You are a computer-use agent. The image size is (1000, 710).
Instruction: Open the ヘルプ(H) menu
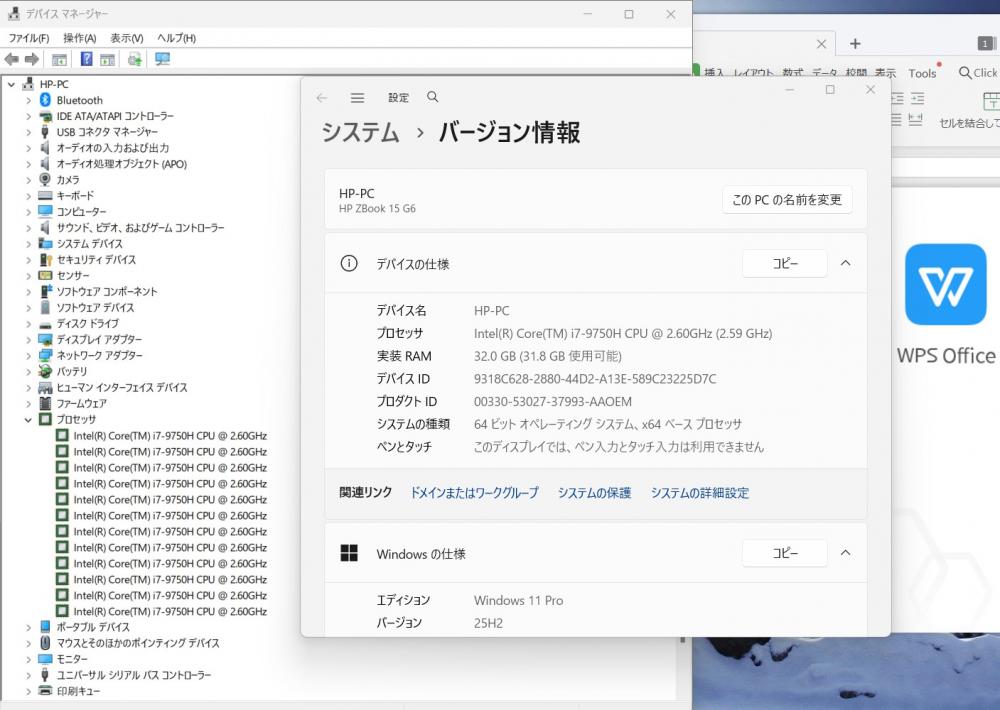click(177, 38)
